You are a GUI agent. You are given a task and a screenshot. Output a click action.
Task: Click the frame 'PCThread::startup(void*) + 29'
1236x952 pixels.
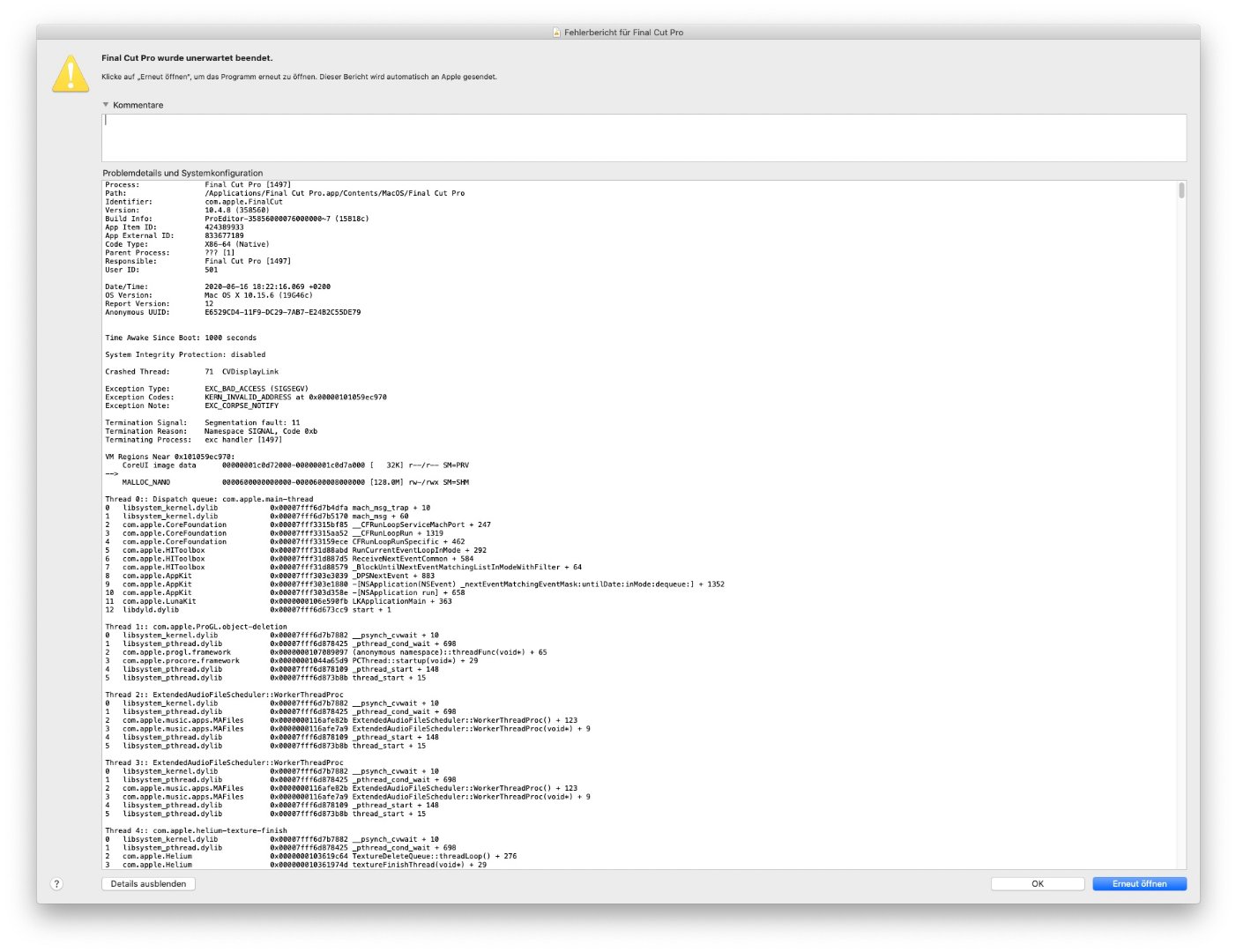pyautogui.click(x=415, y=660)
